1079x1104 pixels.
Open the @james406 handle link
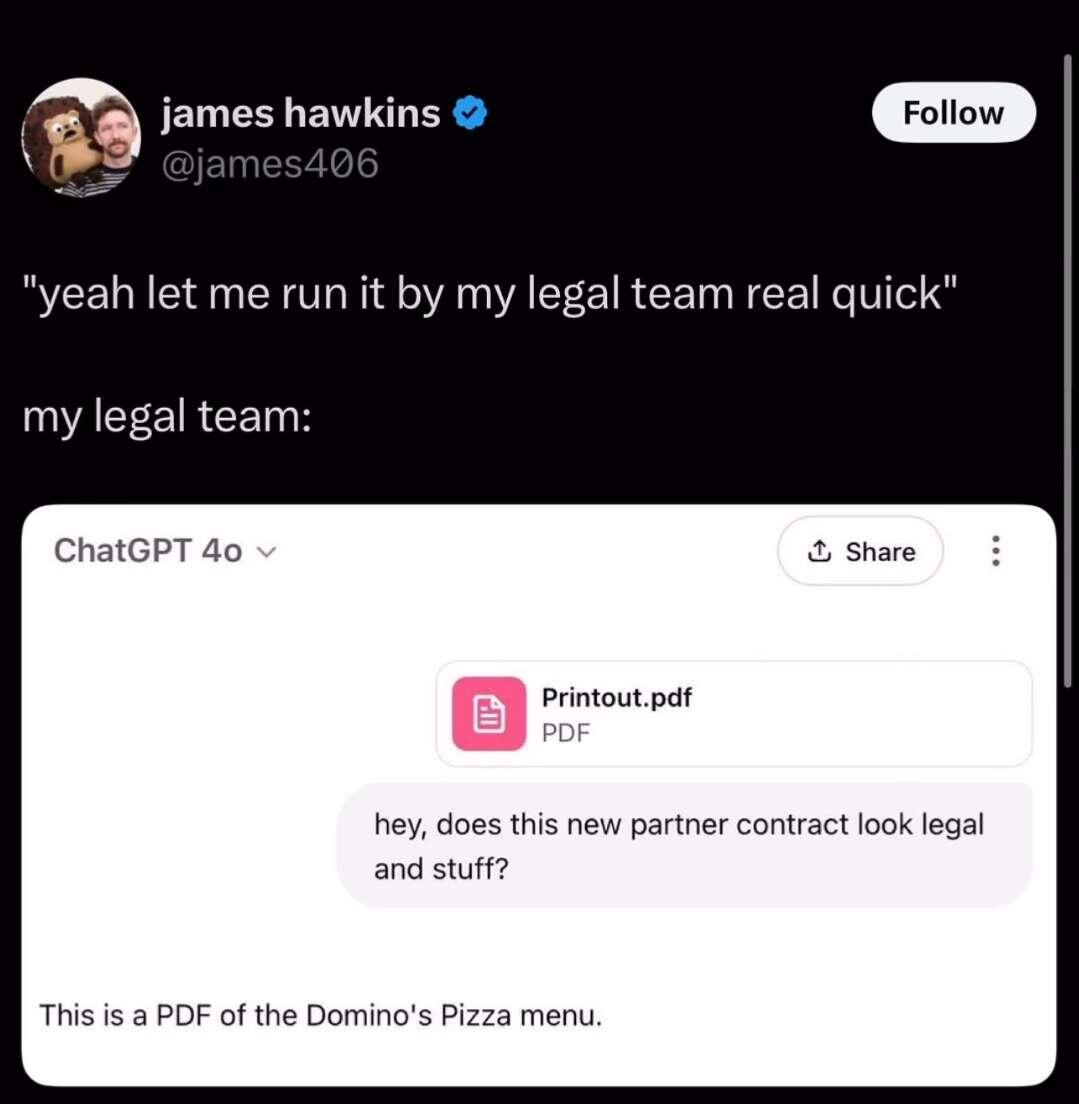point(270,164)
